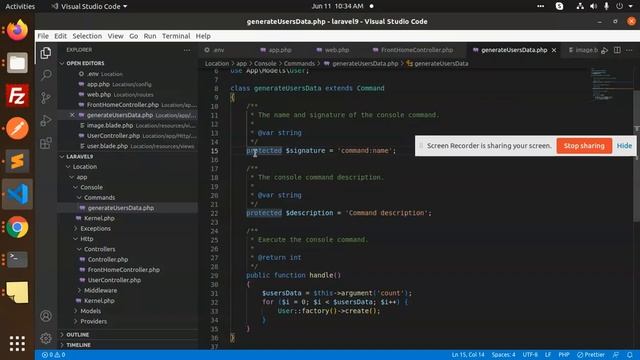Open Files manager from the dock
Viewport: 640px width, 360px height.
pos(17,63)
